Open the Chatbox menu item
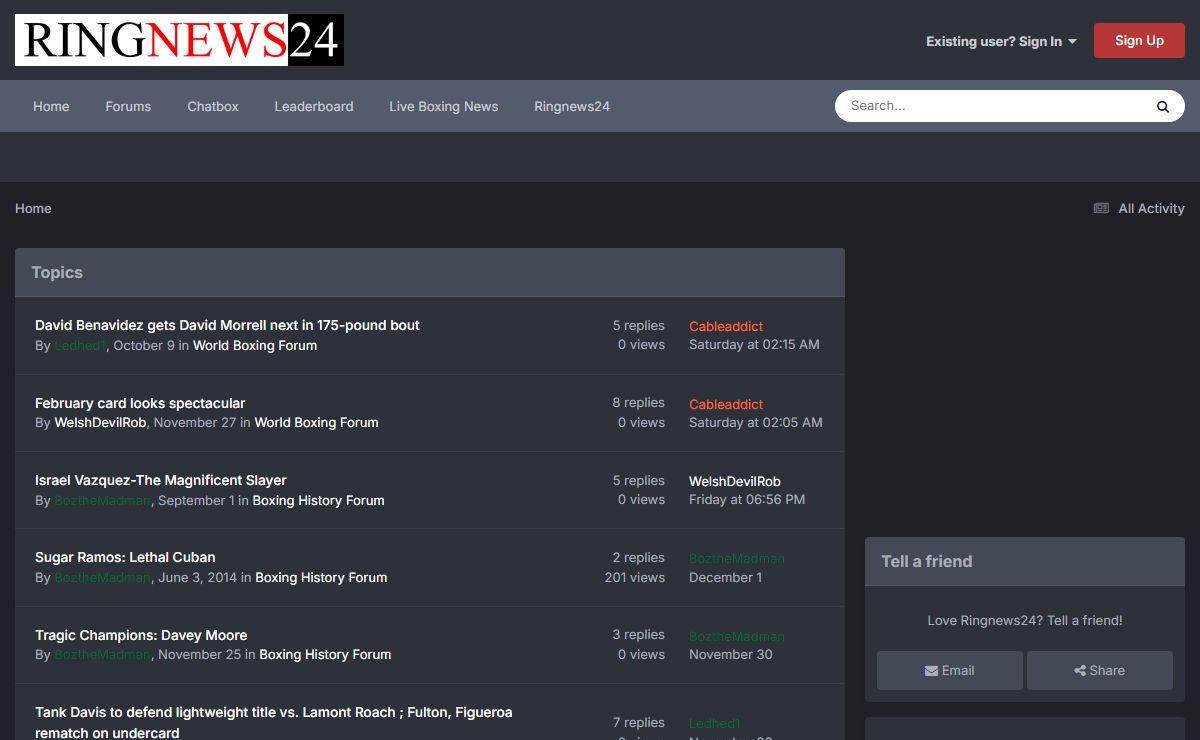This screenshot has height=740, width=1200. pos(213,106)
